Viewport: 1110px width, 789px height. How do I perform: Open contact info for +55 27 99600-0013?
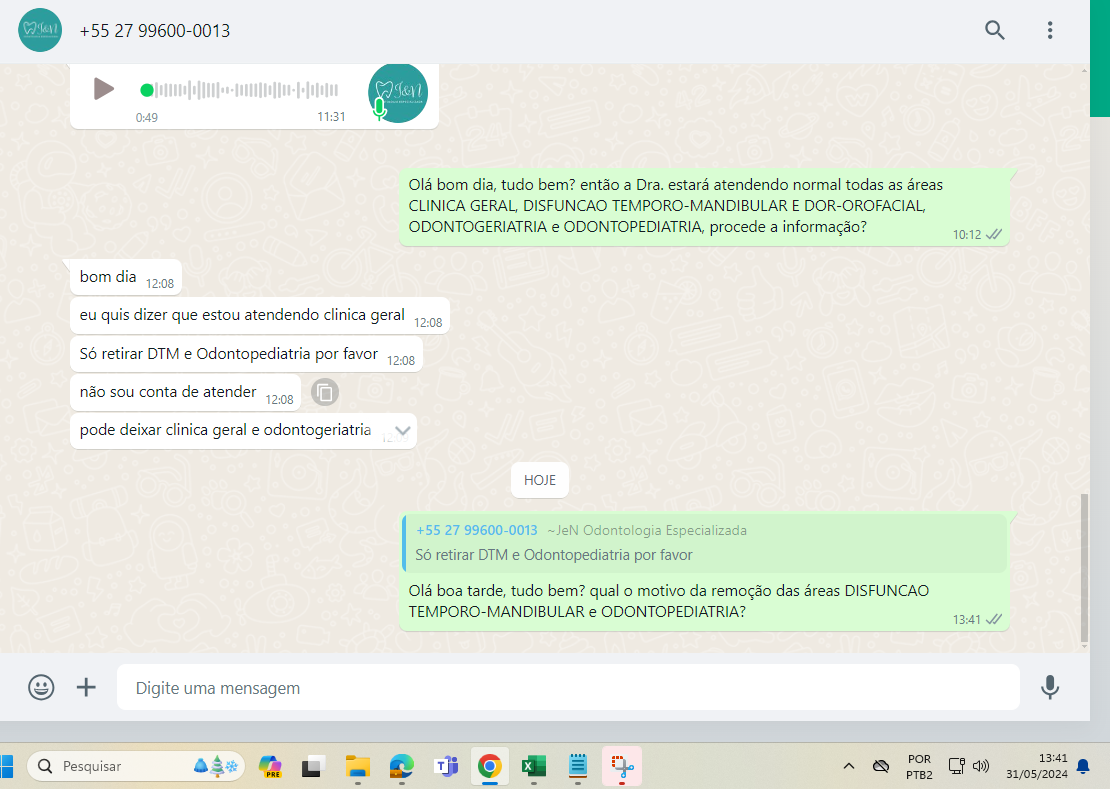(x=155, y=31)
